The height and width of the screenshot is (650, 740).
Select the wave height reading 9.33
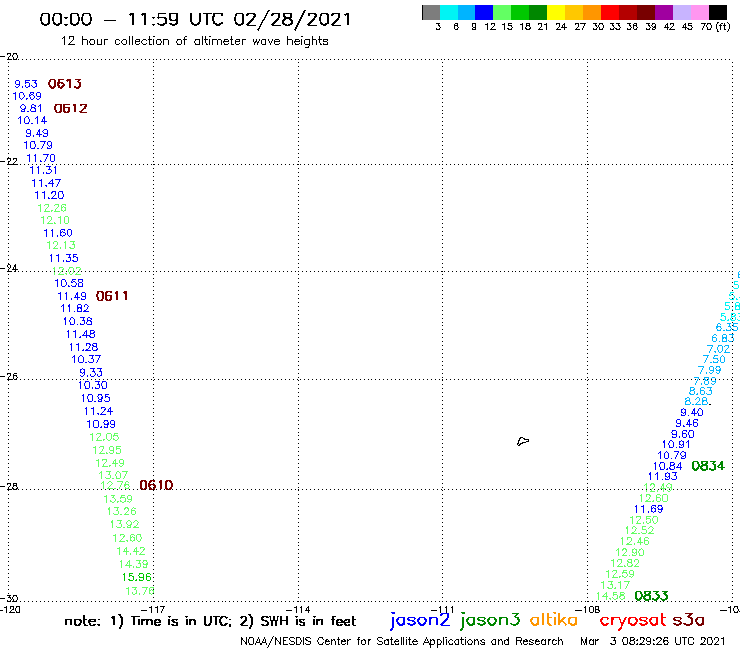[x=91, y=372]
